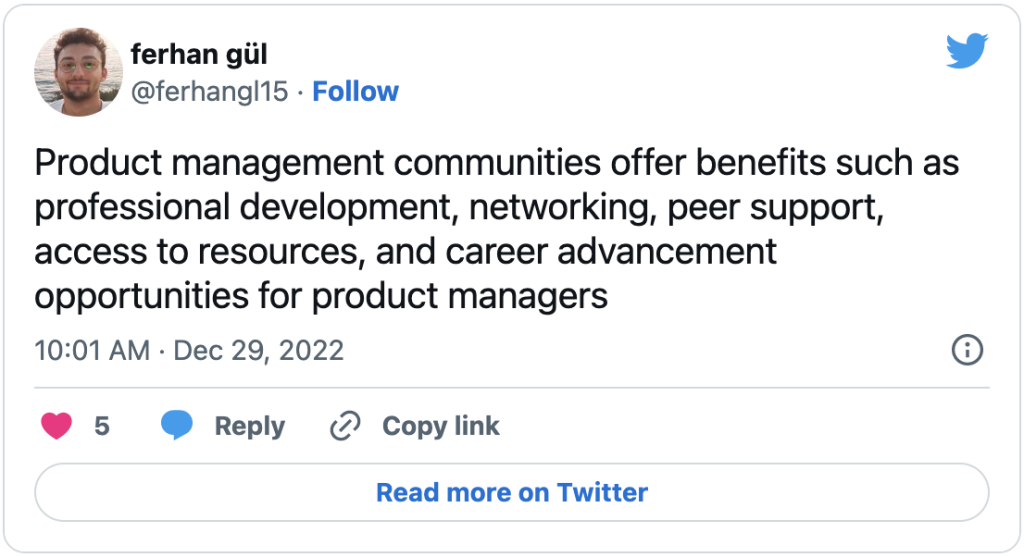Click the display name ferhan gül
Screen dimensions: 1024x557
coord(199,54)
